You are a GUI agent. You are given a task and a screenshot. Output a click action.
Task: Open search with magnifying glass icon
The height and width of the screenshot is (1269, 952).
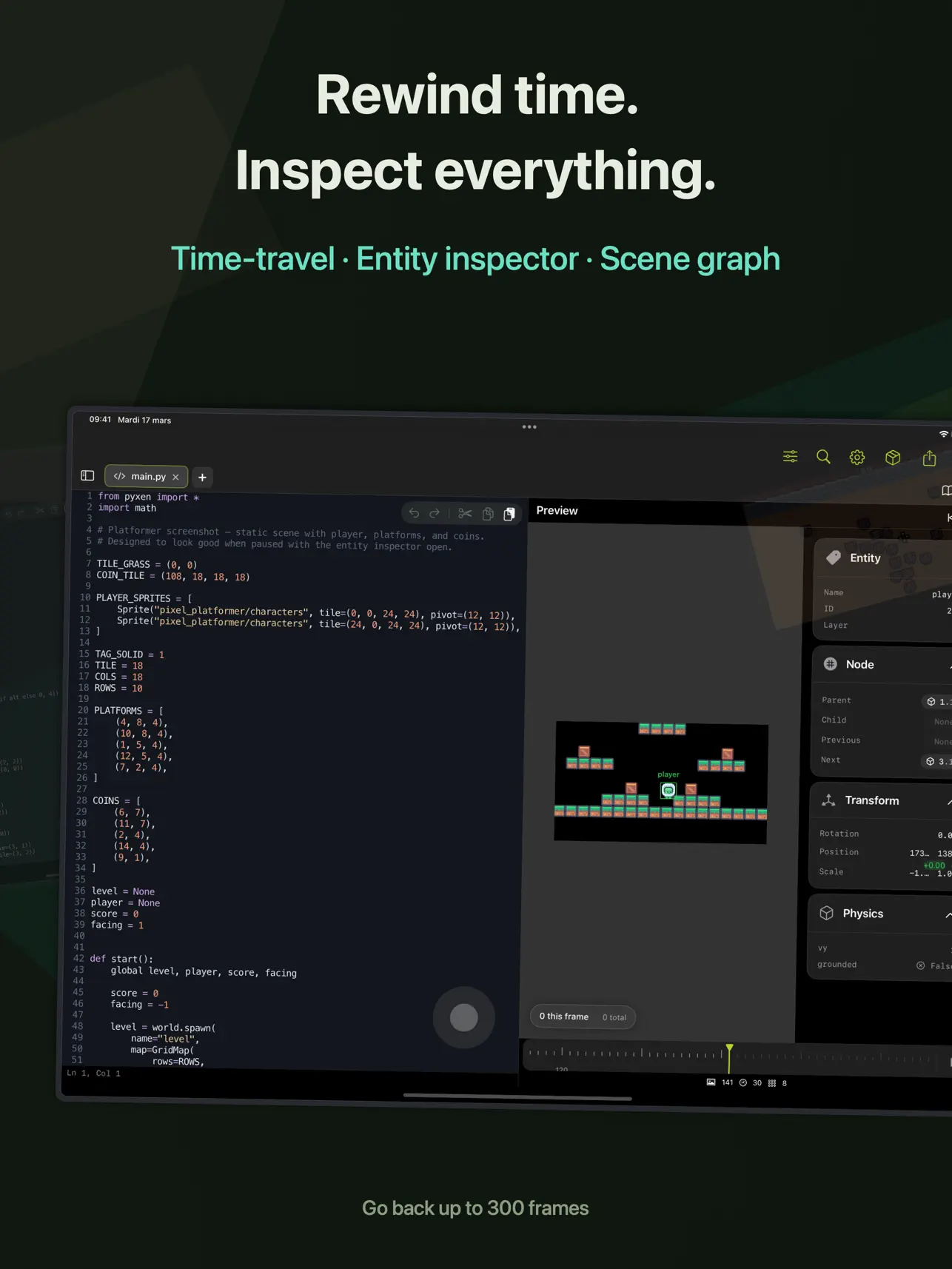[823, 457]
